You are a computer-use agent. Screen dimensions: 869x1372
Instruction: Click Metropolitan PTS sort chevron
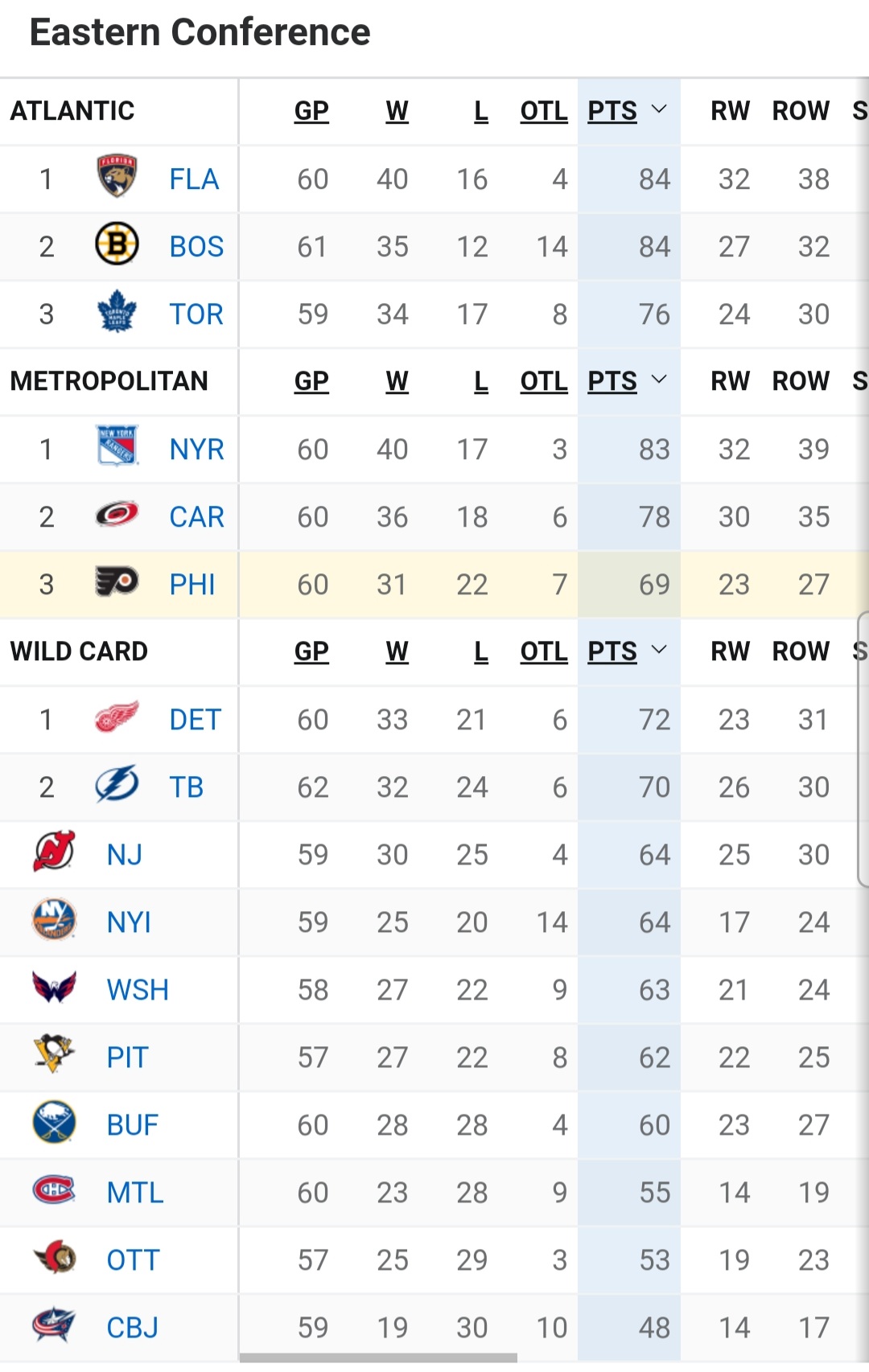point(659,380)
